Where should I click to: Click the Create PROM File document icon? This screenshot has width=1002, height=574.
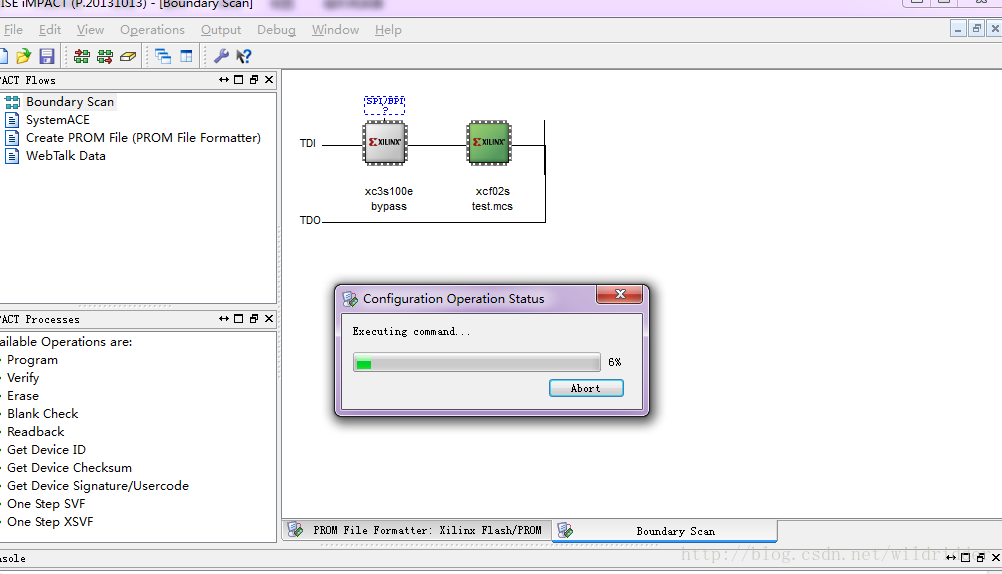point(12,137)
